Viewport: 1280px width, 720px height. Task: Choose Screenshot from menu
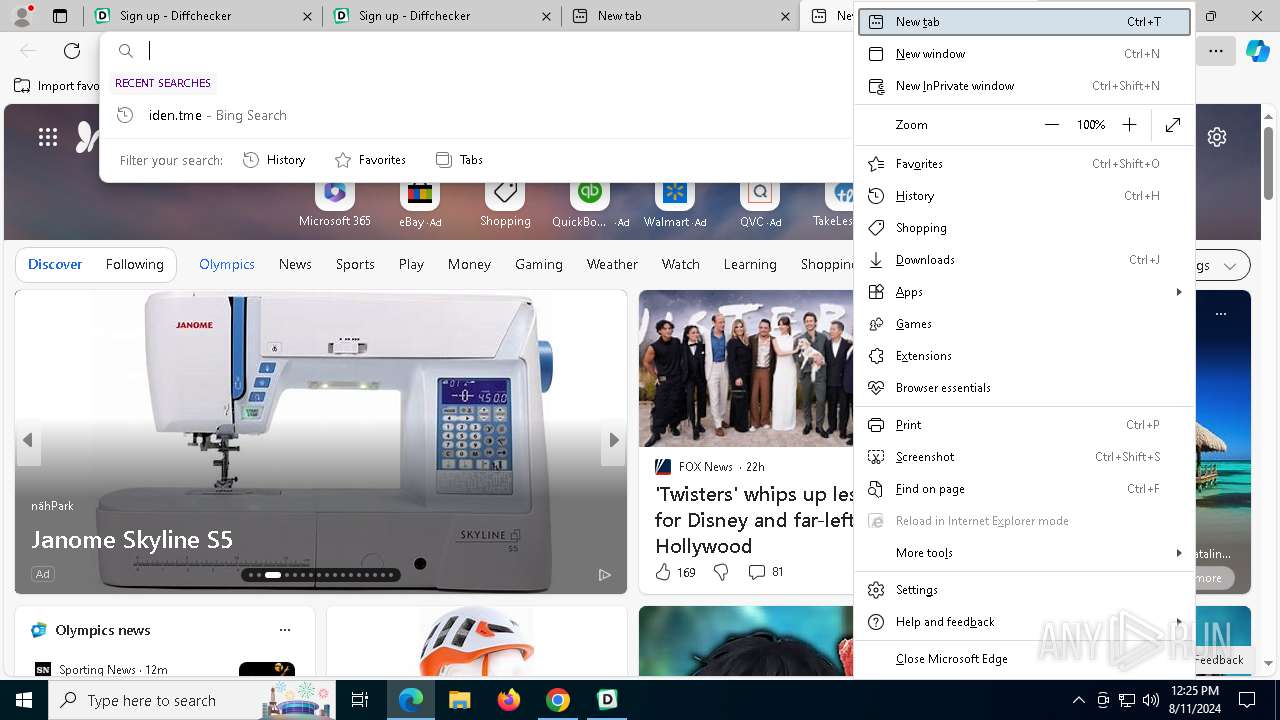pyautogui.click(x=1025, y=457)
